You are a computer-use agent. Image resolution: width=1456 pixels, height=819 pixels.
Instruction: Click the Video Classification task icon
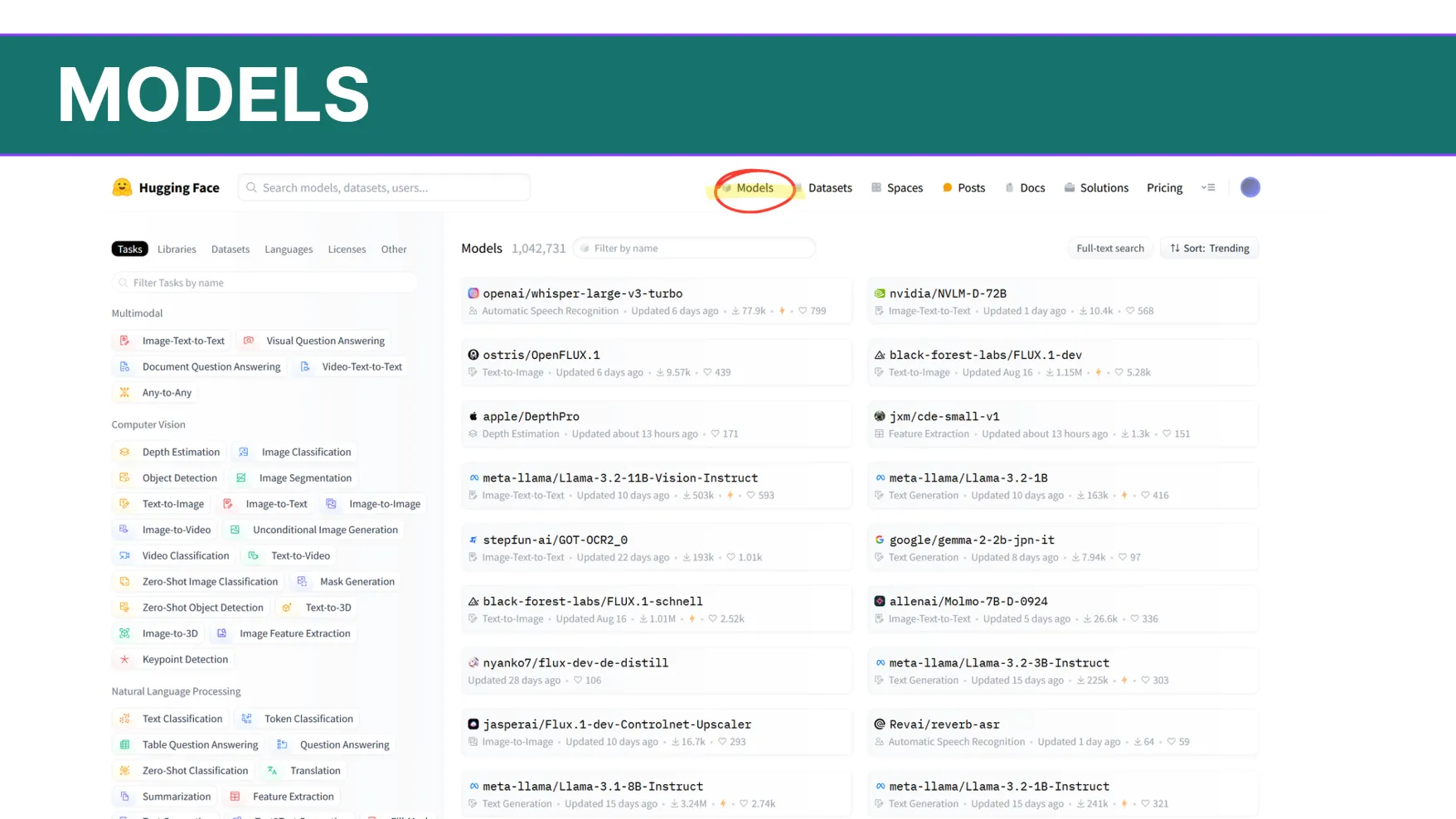(x=124, y=555)
